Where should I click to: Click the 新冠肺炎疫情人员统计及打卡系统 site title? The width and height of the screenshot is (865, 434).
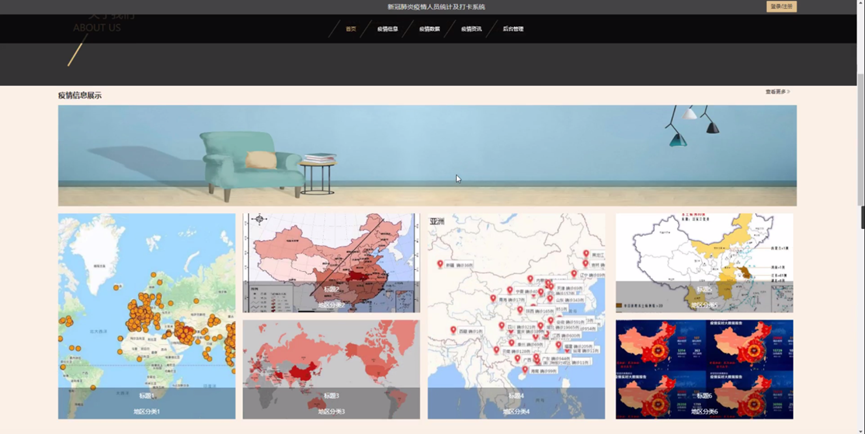(436, 7)
